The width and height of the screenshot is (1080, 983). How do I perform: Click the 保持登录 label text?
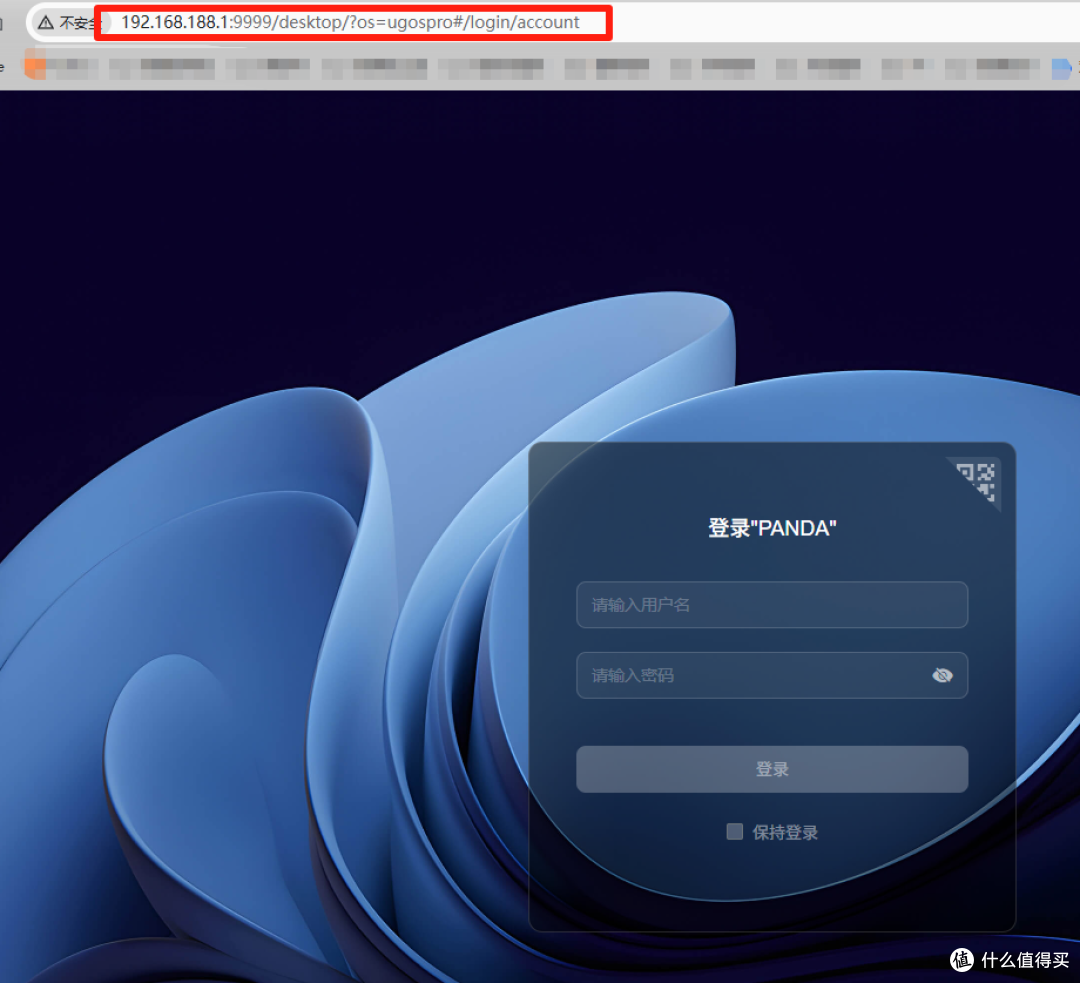click(785, 832)
